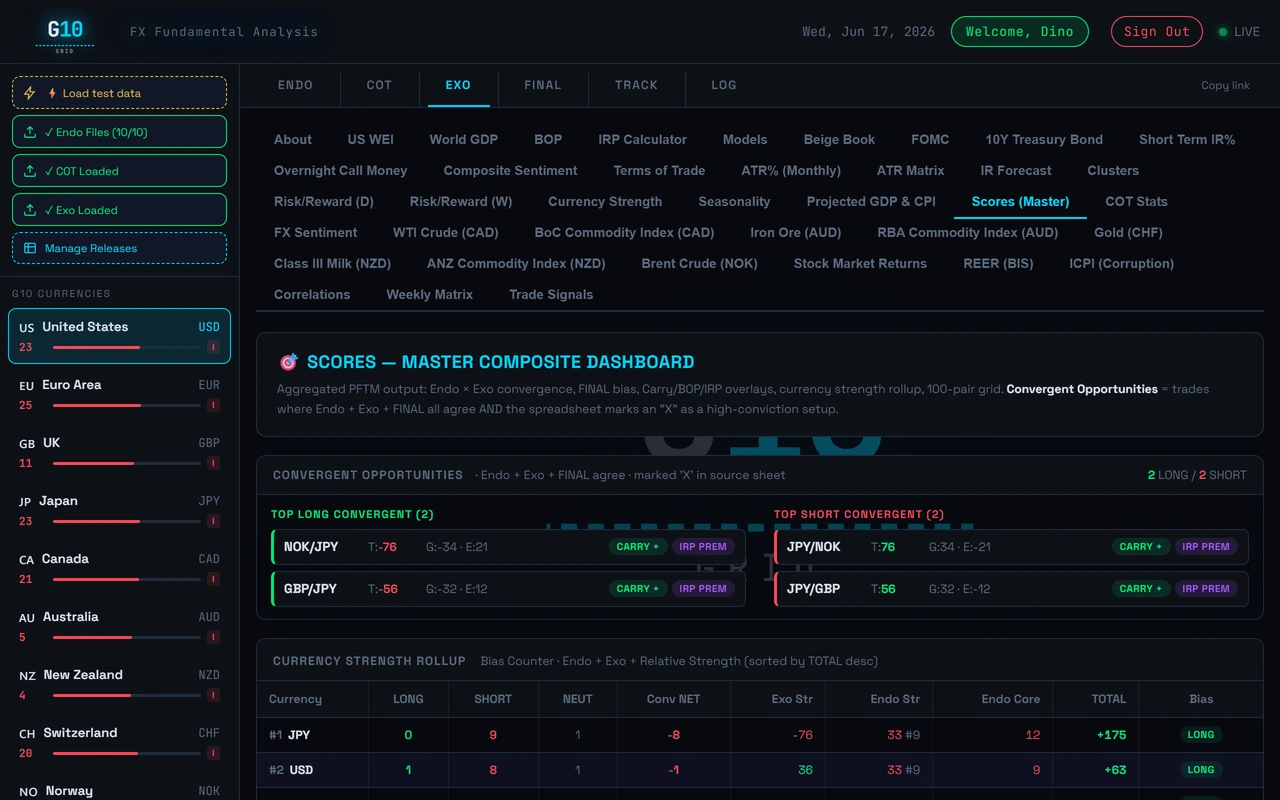
Task: Click the table icon beside Manage Releases
Action: tap(30, 248)
